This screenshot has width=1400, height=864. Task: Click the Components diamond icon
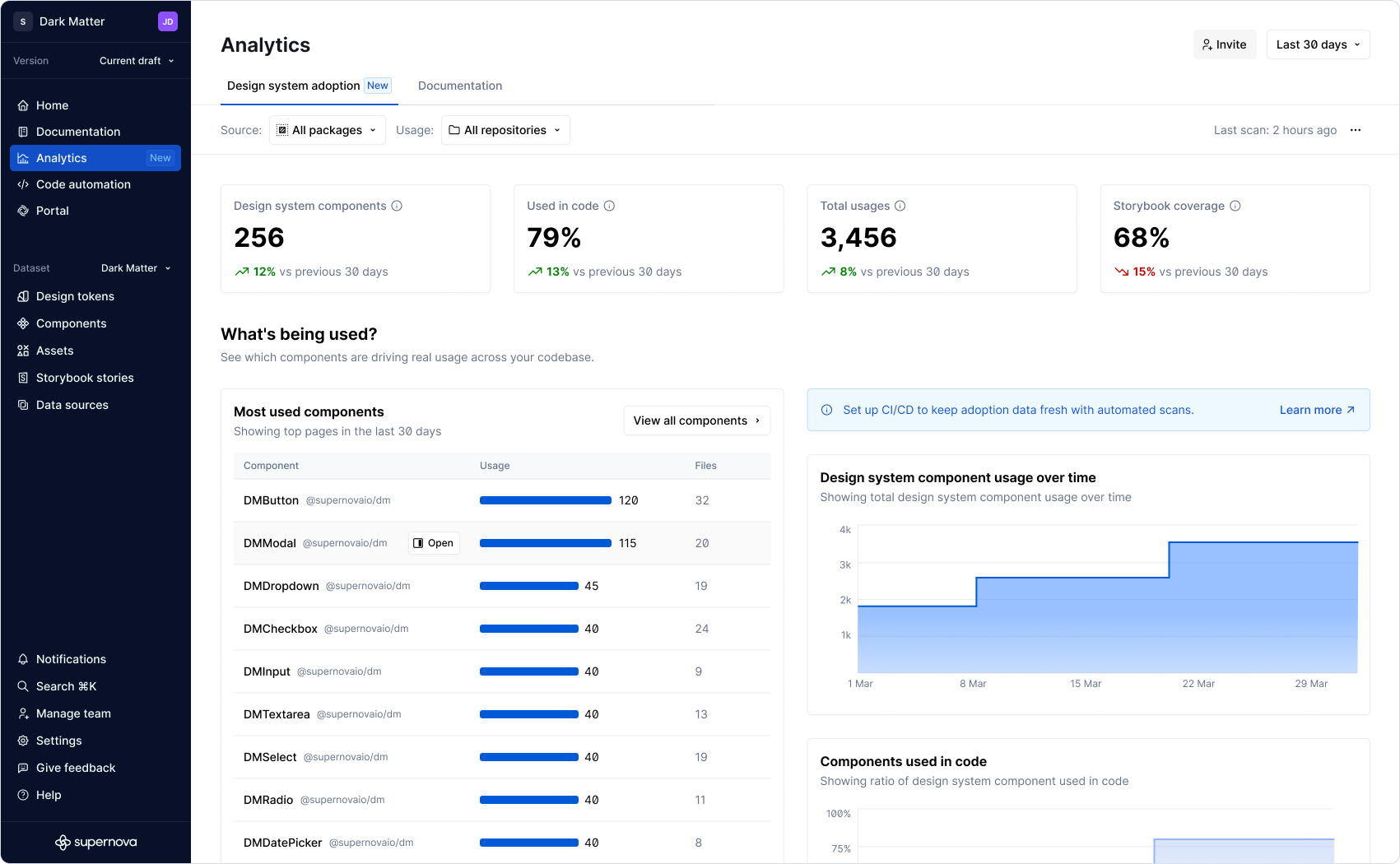pos(23,323)
